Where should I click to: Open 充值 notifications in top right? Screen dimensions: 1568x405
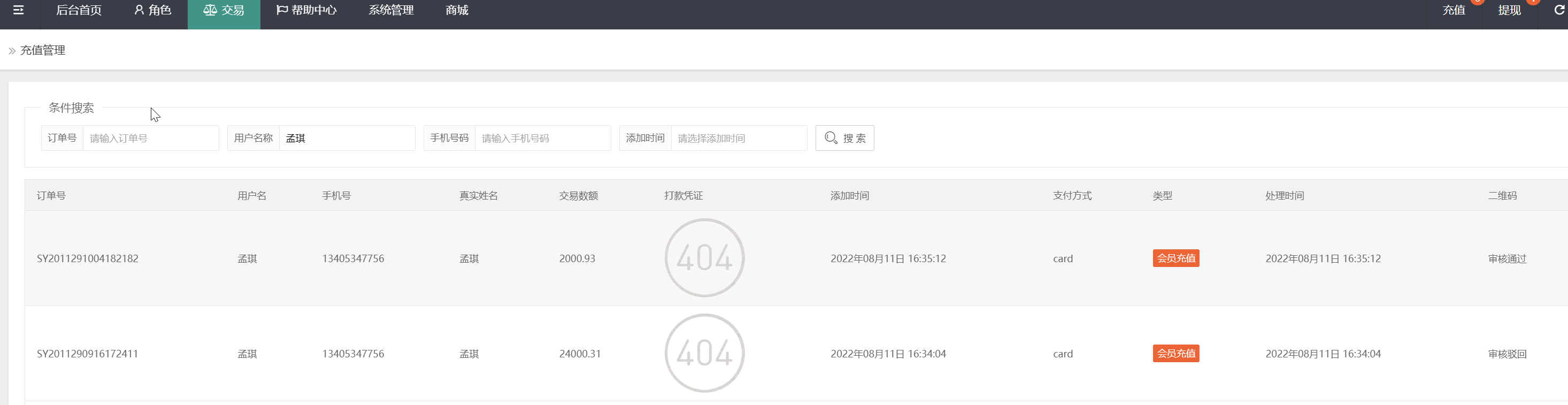1454,10
